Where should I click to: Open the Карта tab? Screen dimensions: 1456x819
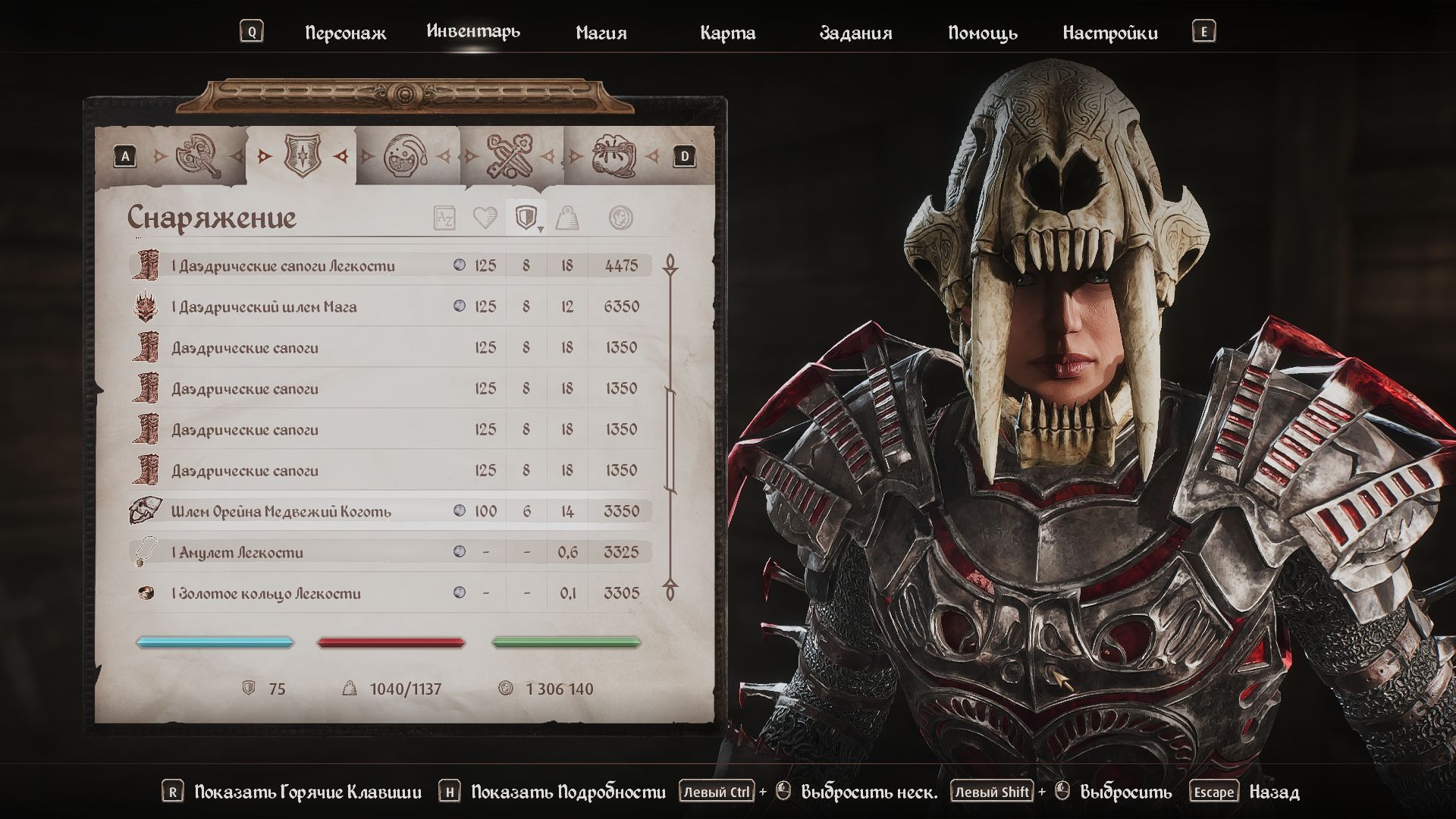[x=728, y=33]
